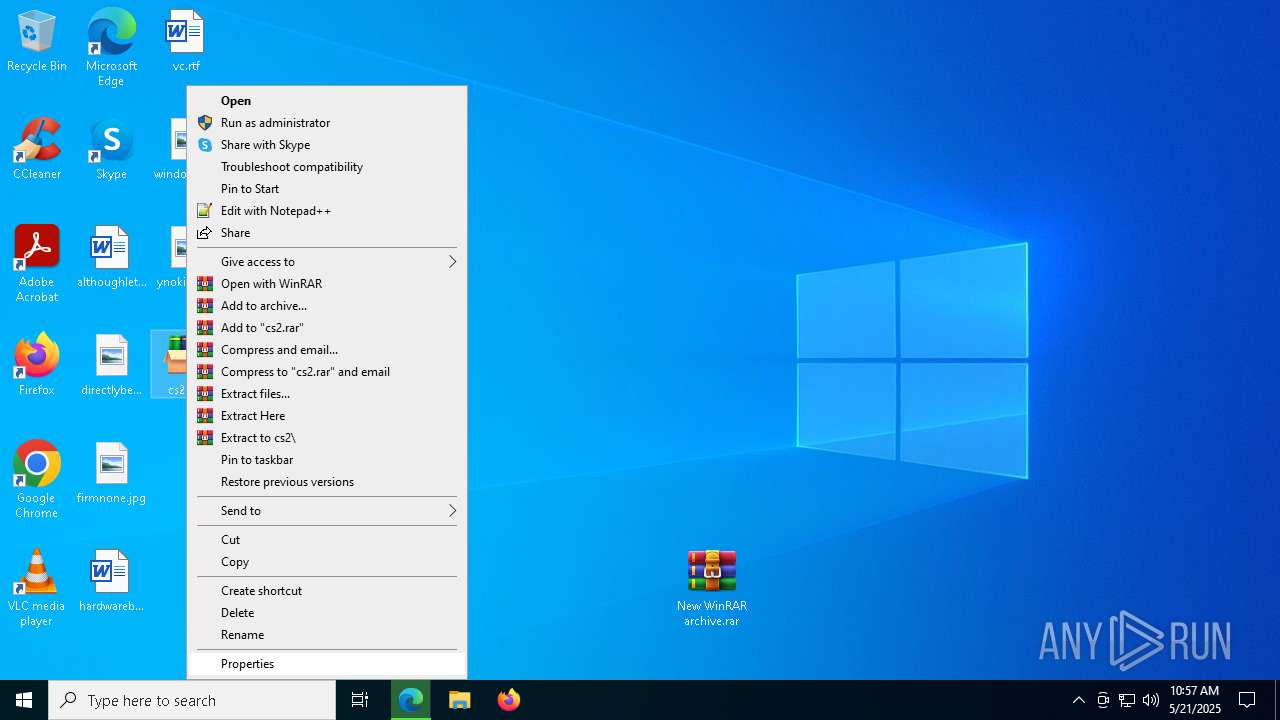Open the Skype desktop shortcut
The image size is (1280, 720).
click(111, 150)
